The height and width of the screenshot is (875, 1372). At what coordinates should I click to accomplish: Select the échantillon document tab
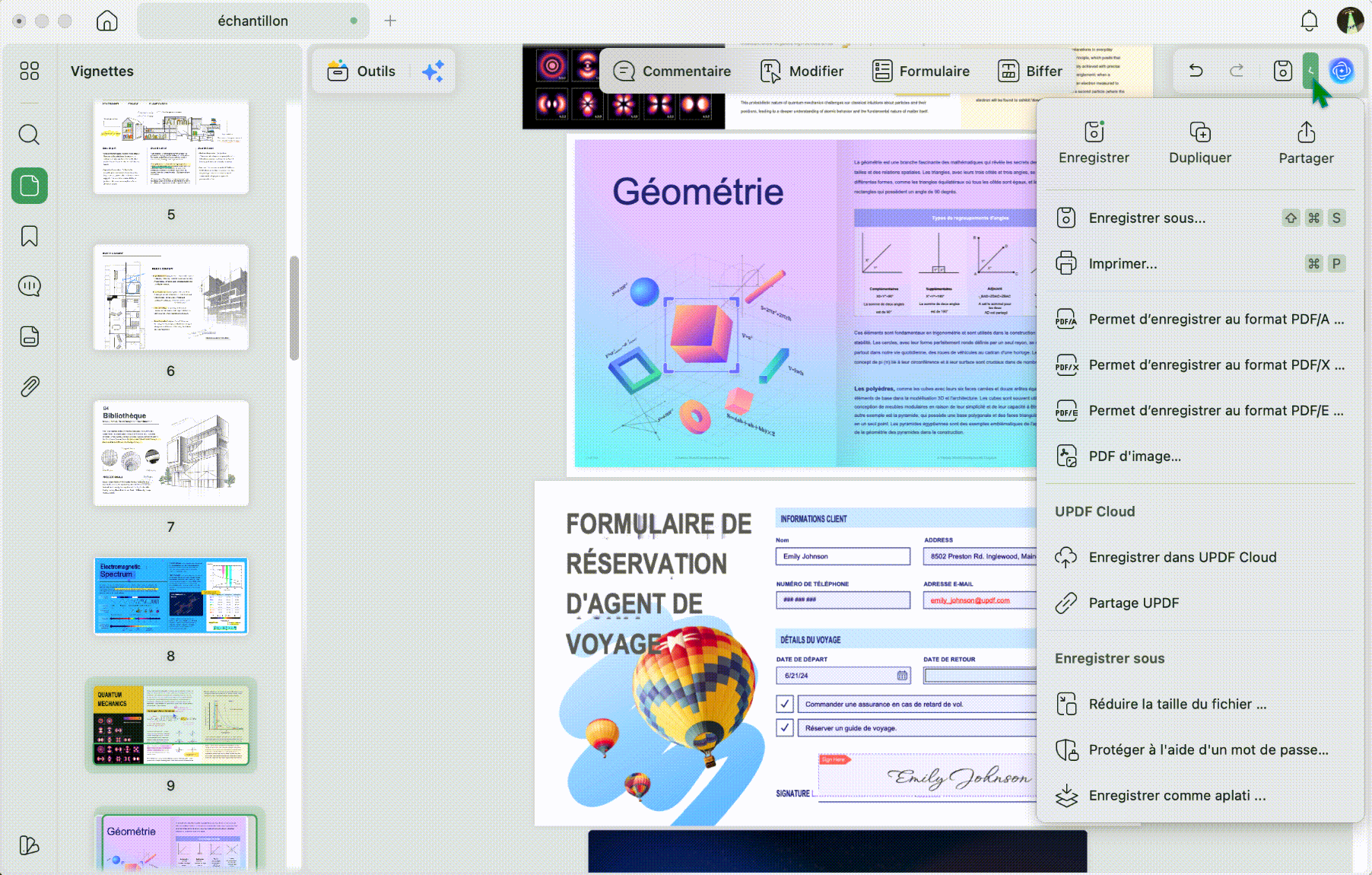tap(253, 21)
